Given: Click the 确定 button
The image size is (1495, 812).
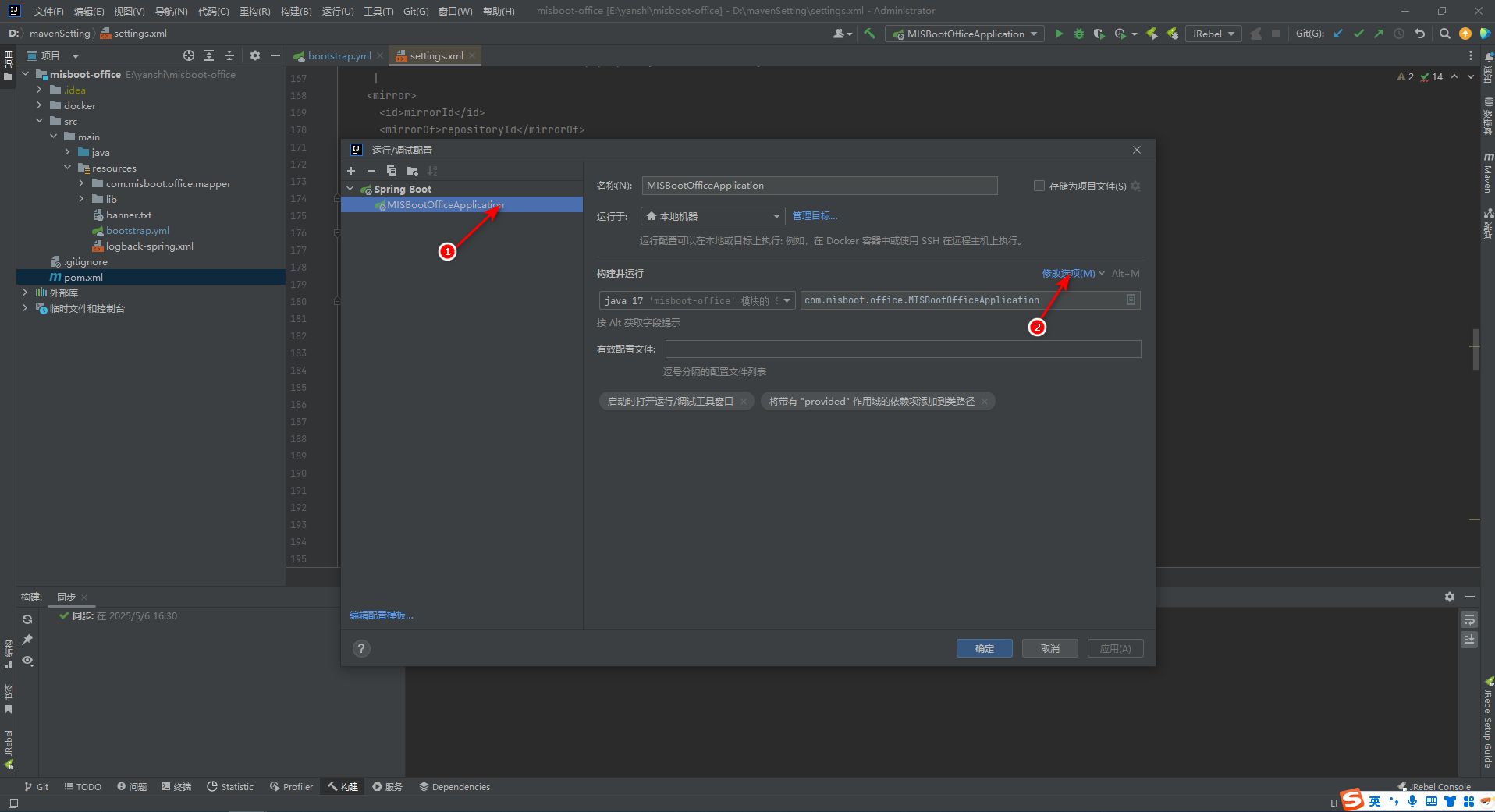Looking at the screenshot, I should (x=985, y=648).
